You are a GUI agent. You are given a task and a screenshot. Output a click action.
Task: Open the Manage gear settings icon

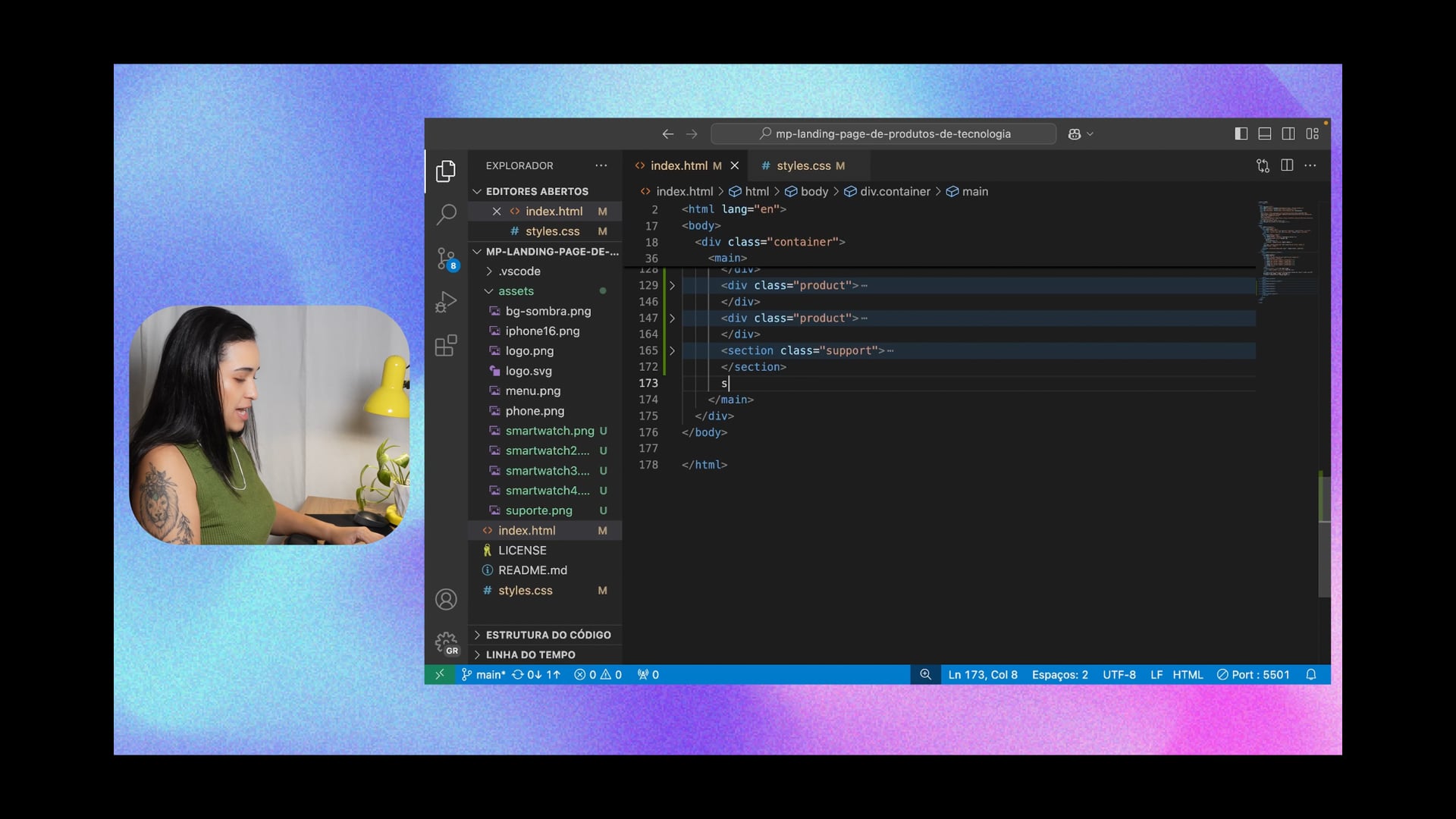click(x=446, y=643)
